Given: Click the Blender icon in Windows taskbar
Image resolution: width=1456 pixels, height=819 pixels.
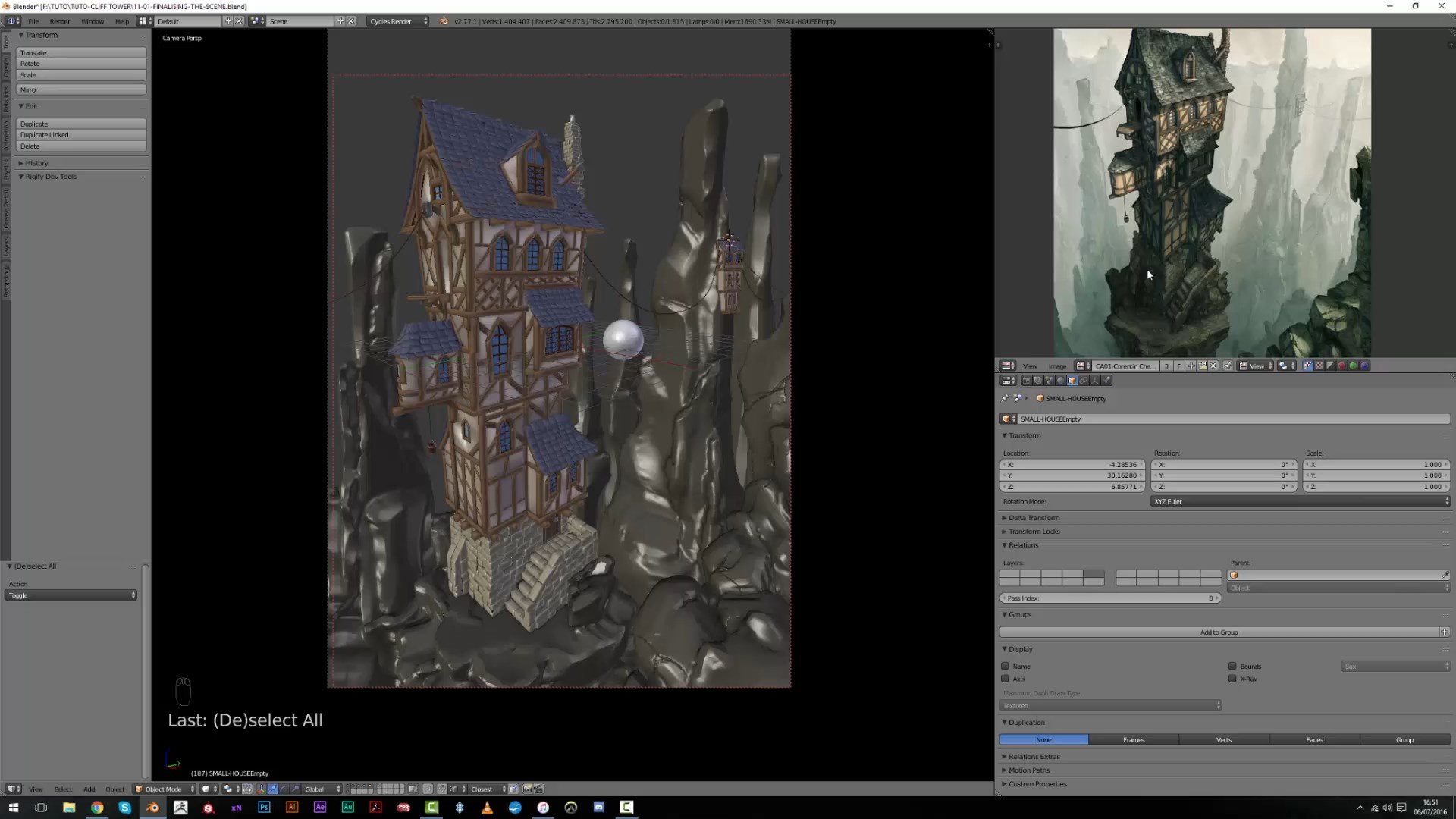Looking at the screenshot, I should [x=152, y=807].
